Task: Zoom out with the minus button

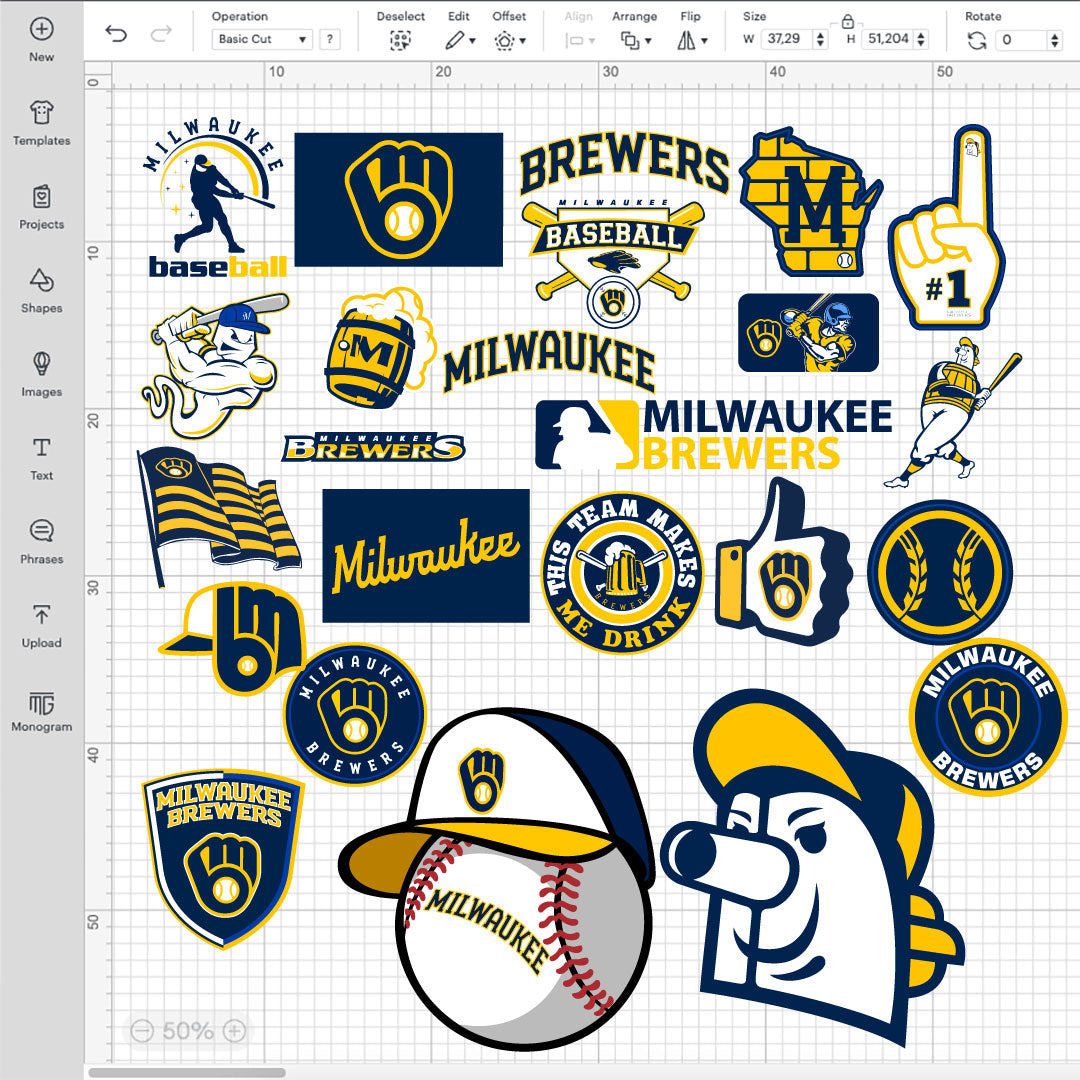Action: (x=142, y=1031)
